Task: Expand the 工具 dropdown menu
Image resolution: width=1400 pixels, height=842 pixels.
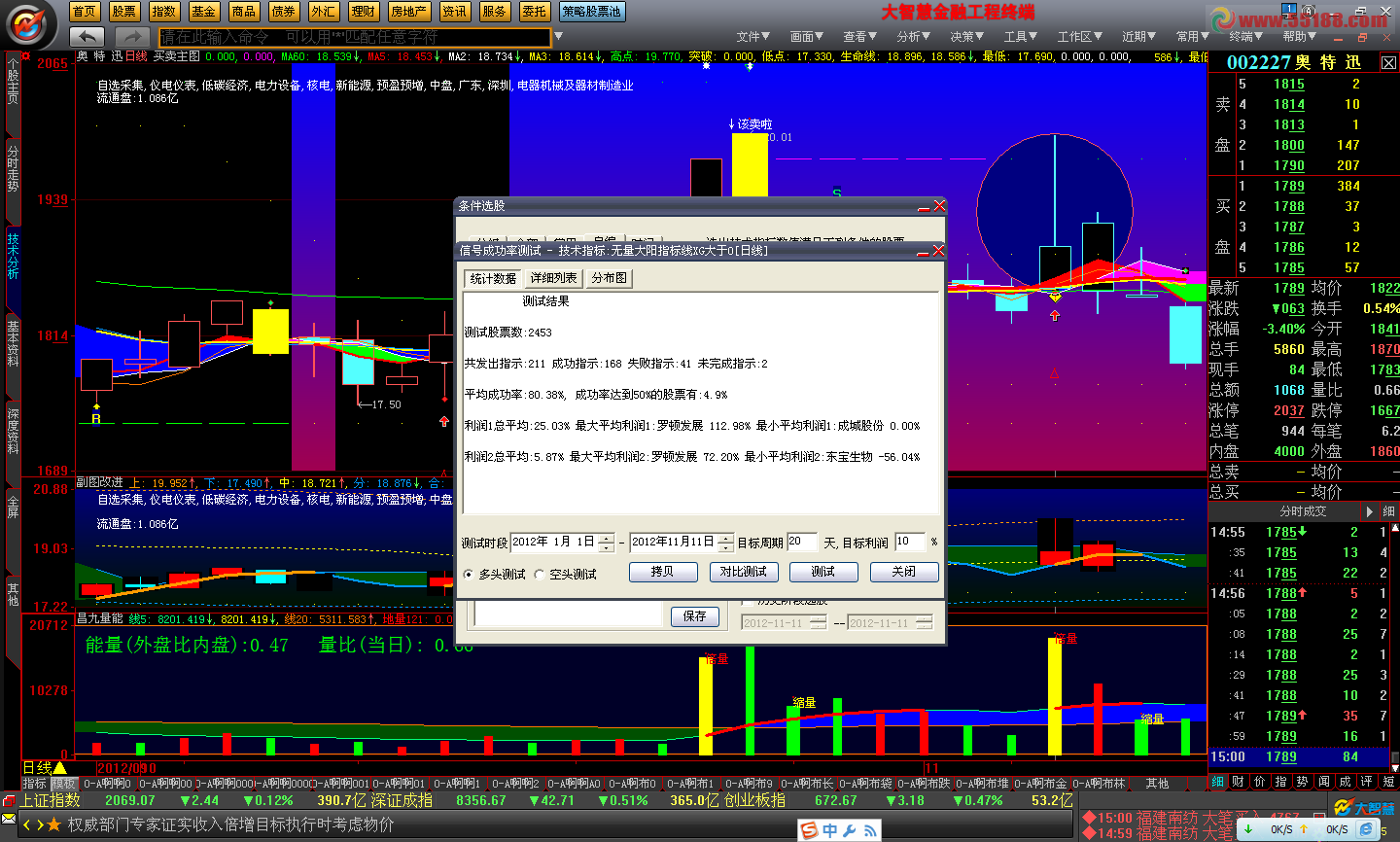Action: click(x=1020, y=37)
